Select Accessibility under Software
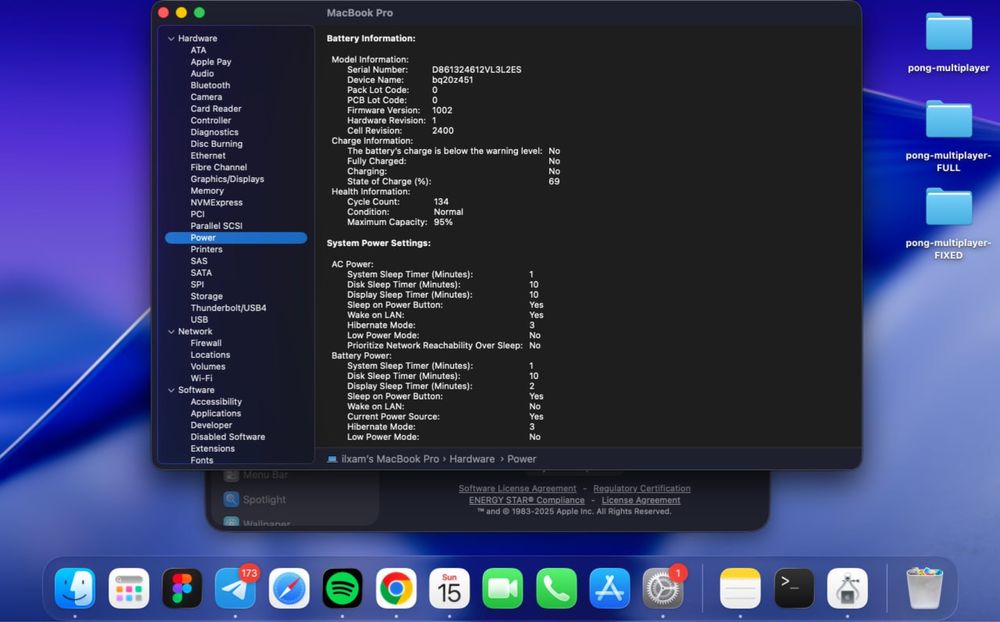1000x622 pixels. pos(216,402)
